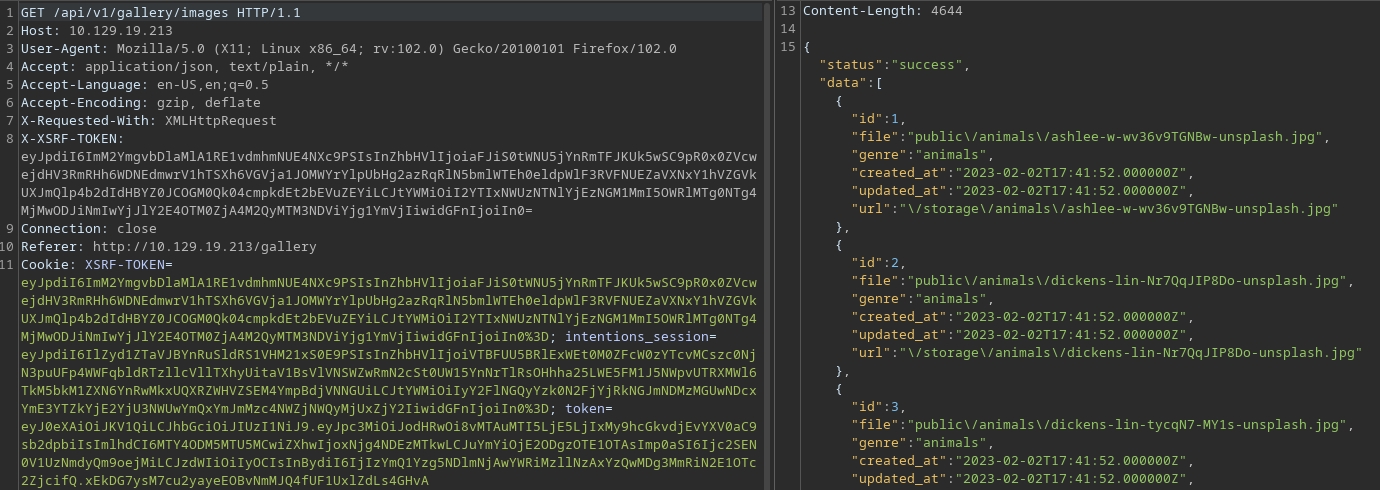The image size is (1380, 490).
Task: Click the Connection: close header line
Action: [75, 229]
